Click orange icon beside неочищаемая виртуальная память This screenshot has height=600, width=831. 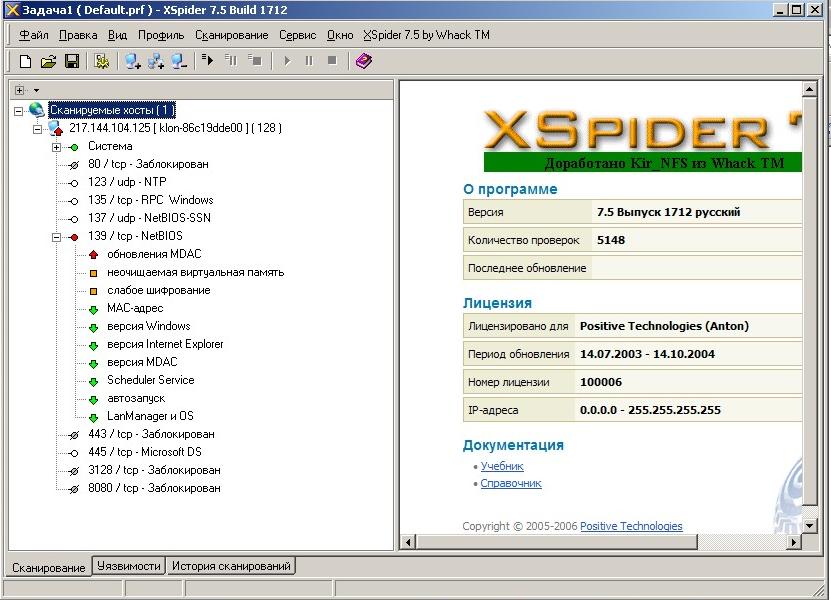pyautogui.click(x=94, y=273)
